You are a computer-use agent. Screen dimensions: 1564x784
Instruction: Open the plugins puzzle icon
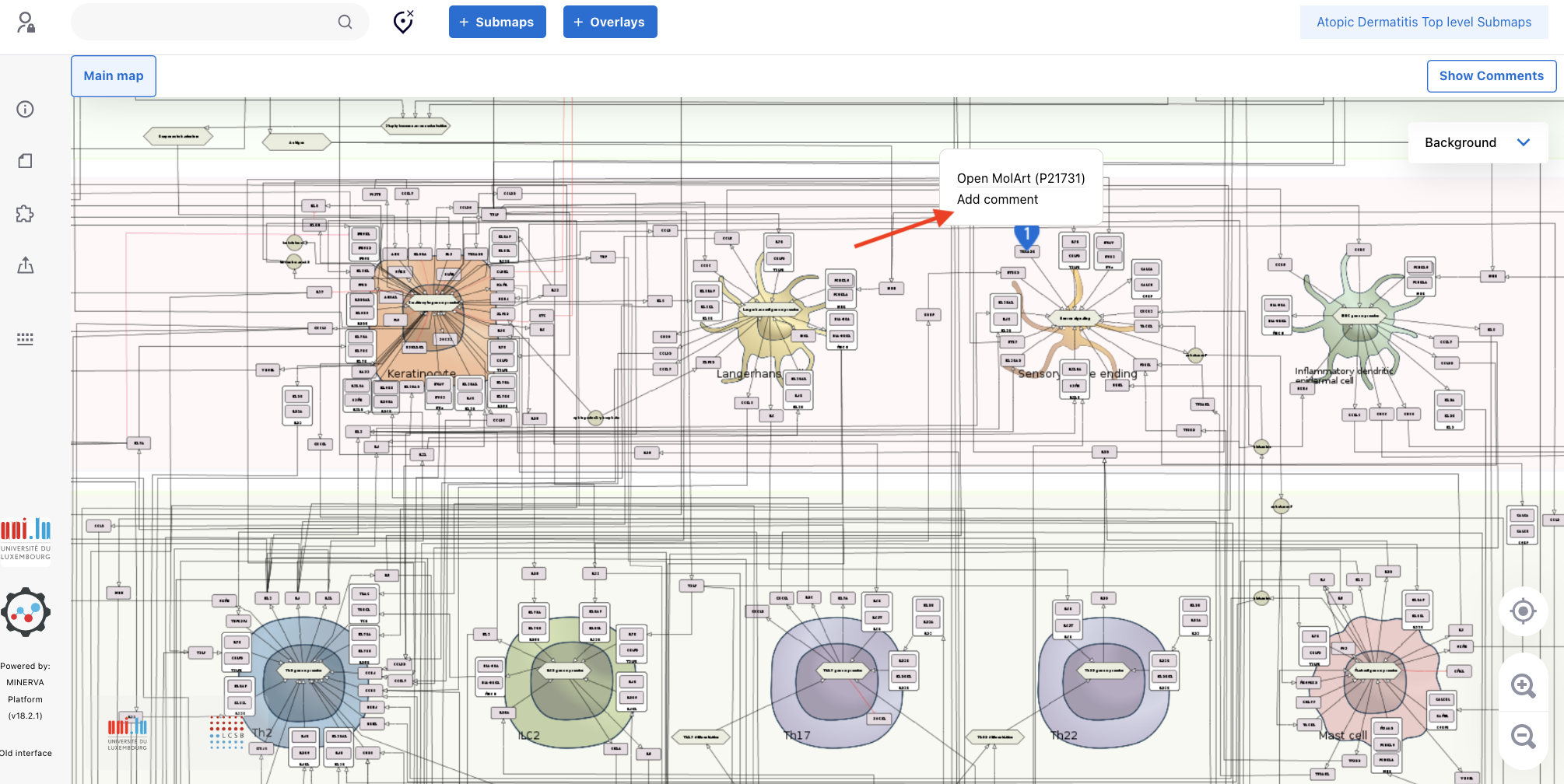(x=26, y=214)
